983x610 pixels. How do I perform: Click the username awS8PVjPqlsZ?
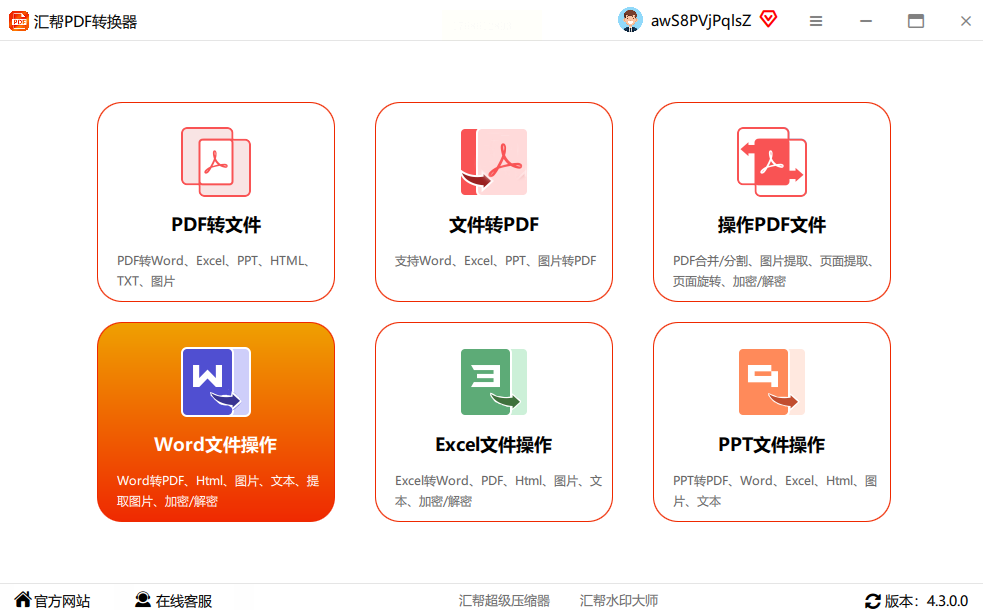click(700, 21)
